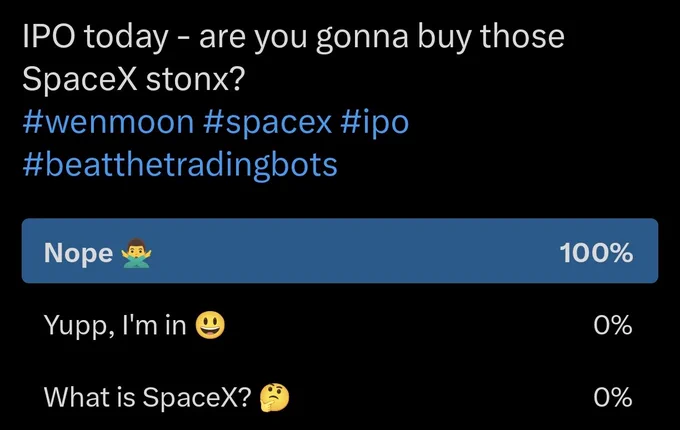This screenshot has height=430, width=680.
Task: Pick the "What is SpaceX?" poll answer
Action: pyautogui.click(x=340, y=397)
